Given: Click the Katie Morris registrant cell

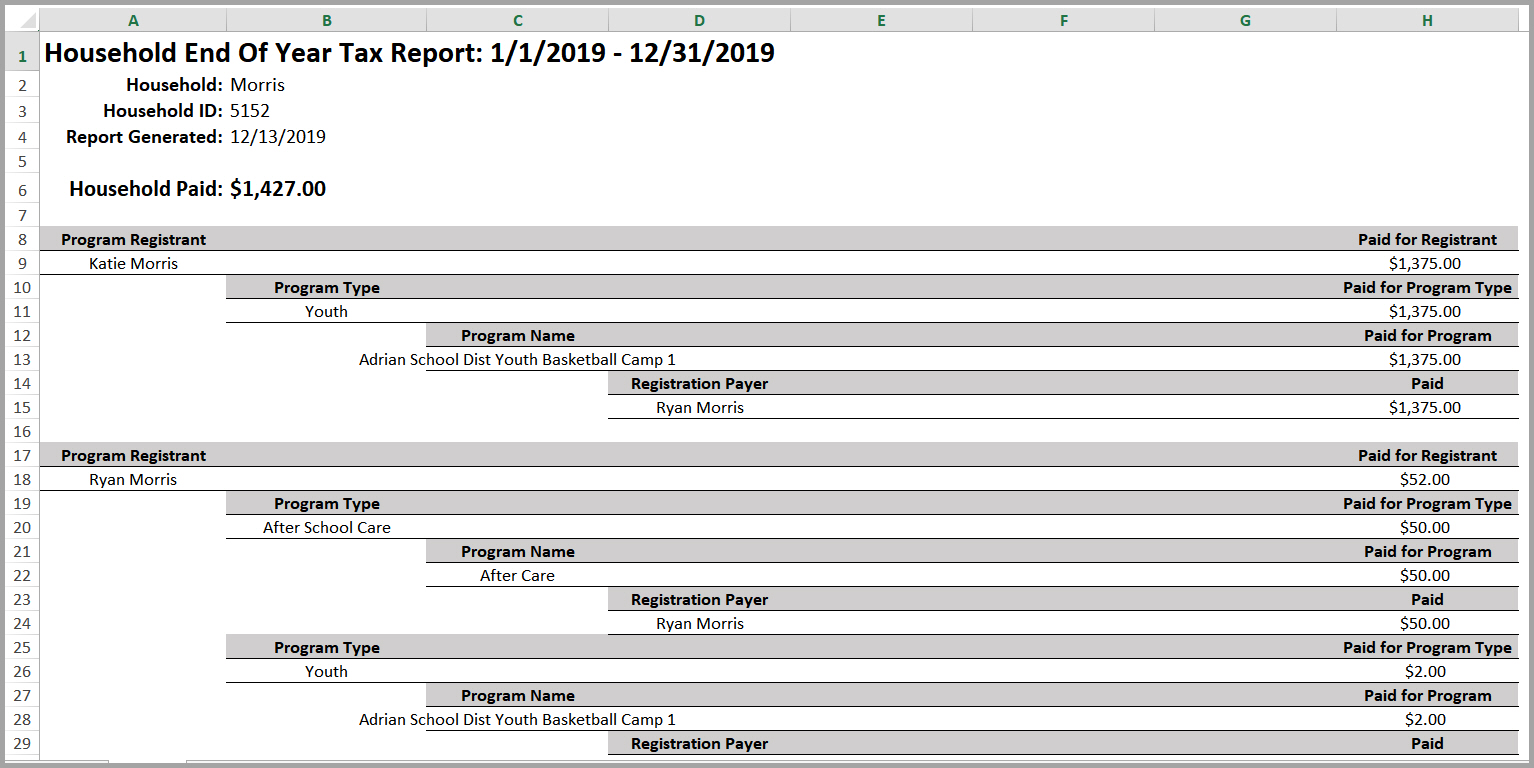Looking at the screenshot, I should click(133, 264).
